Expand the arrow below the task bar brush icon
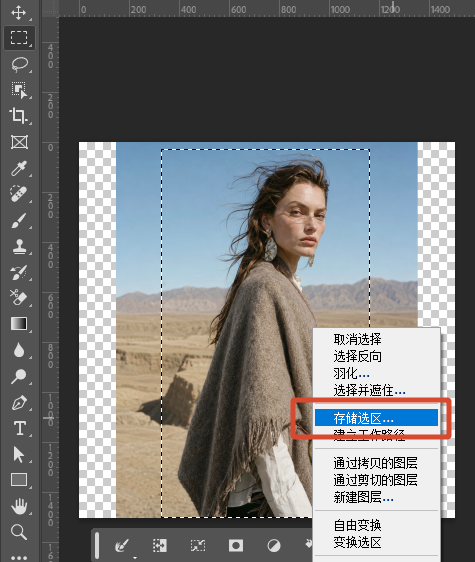 [135, 558]
